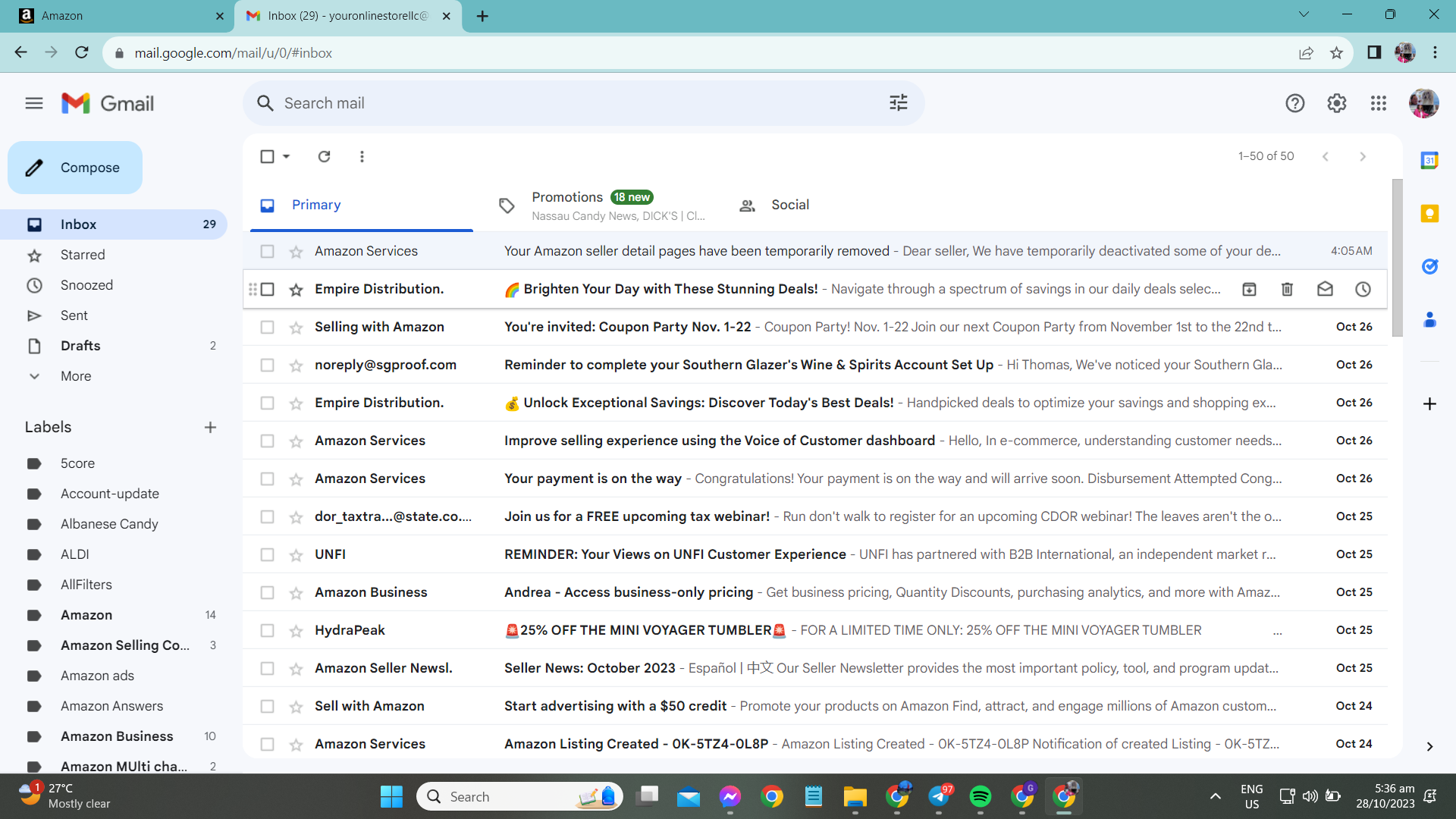Click the message list vertical scrollbar

tap(1397, 258)
